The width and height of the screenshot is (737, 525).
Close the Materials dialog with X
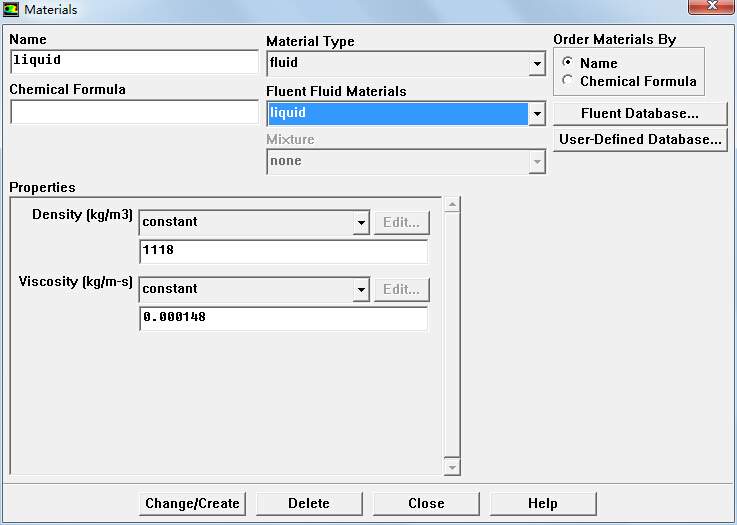[x=712, y=6]
